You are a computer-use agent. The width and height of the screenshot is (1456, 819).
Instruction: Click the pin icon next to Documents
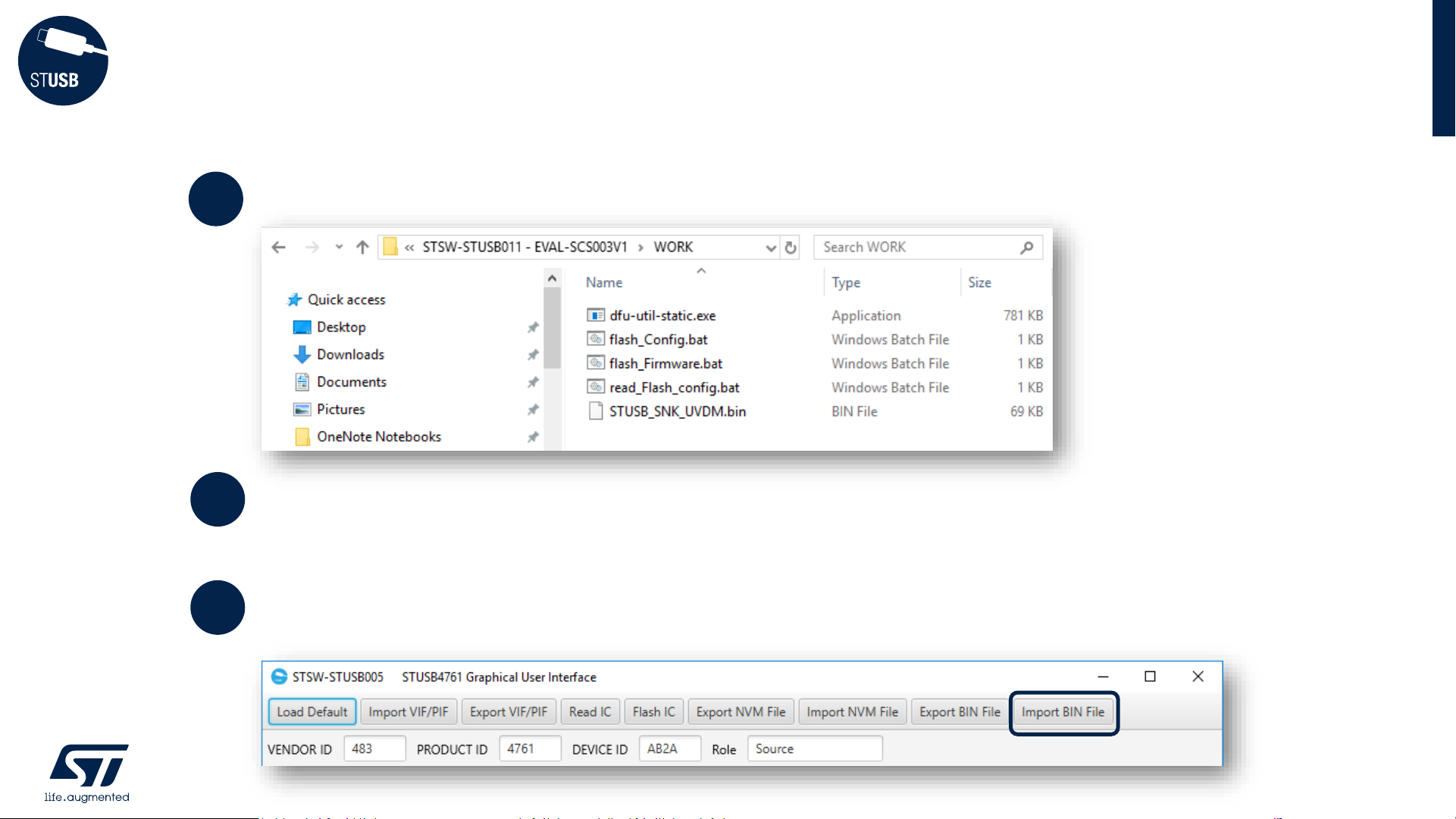point(533,382)
